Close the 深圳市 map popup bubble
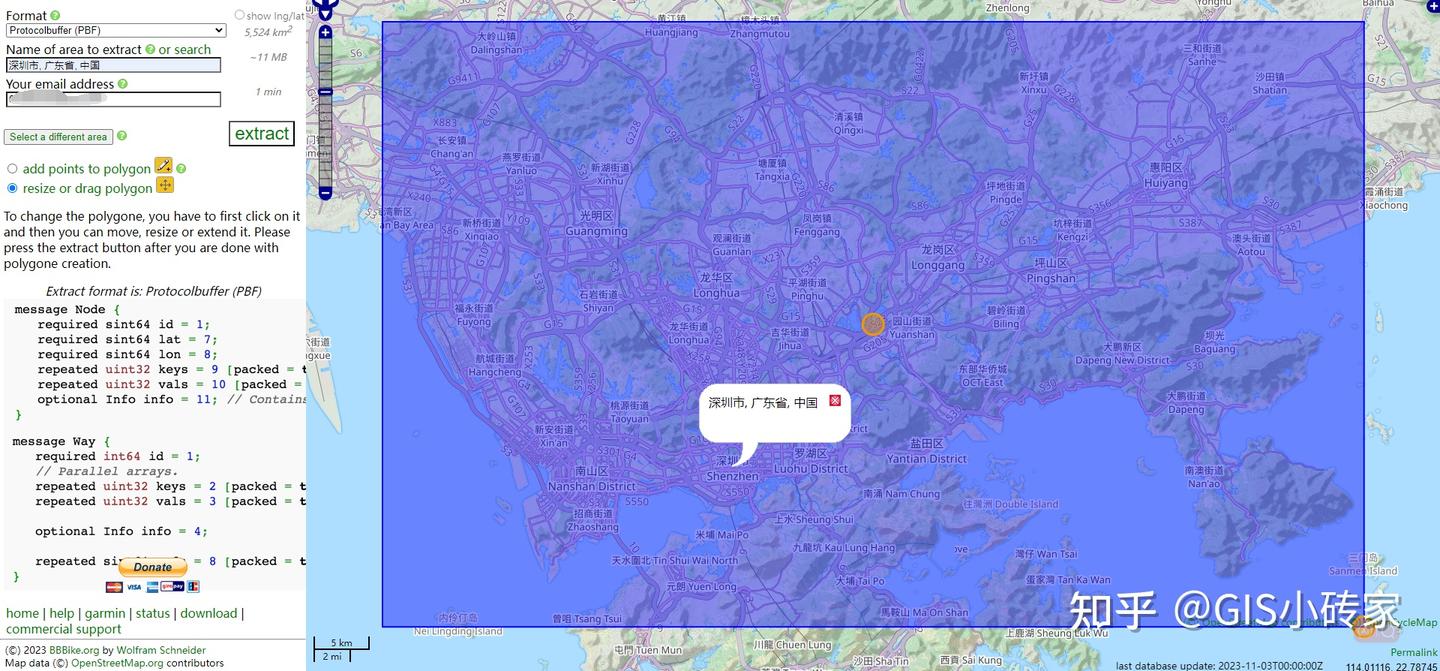Screen dimensions: 1440x671 click(x=835, y=400)
